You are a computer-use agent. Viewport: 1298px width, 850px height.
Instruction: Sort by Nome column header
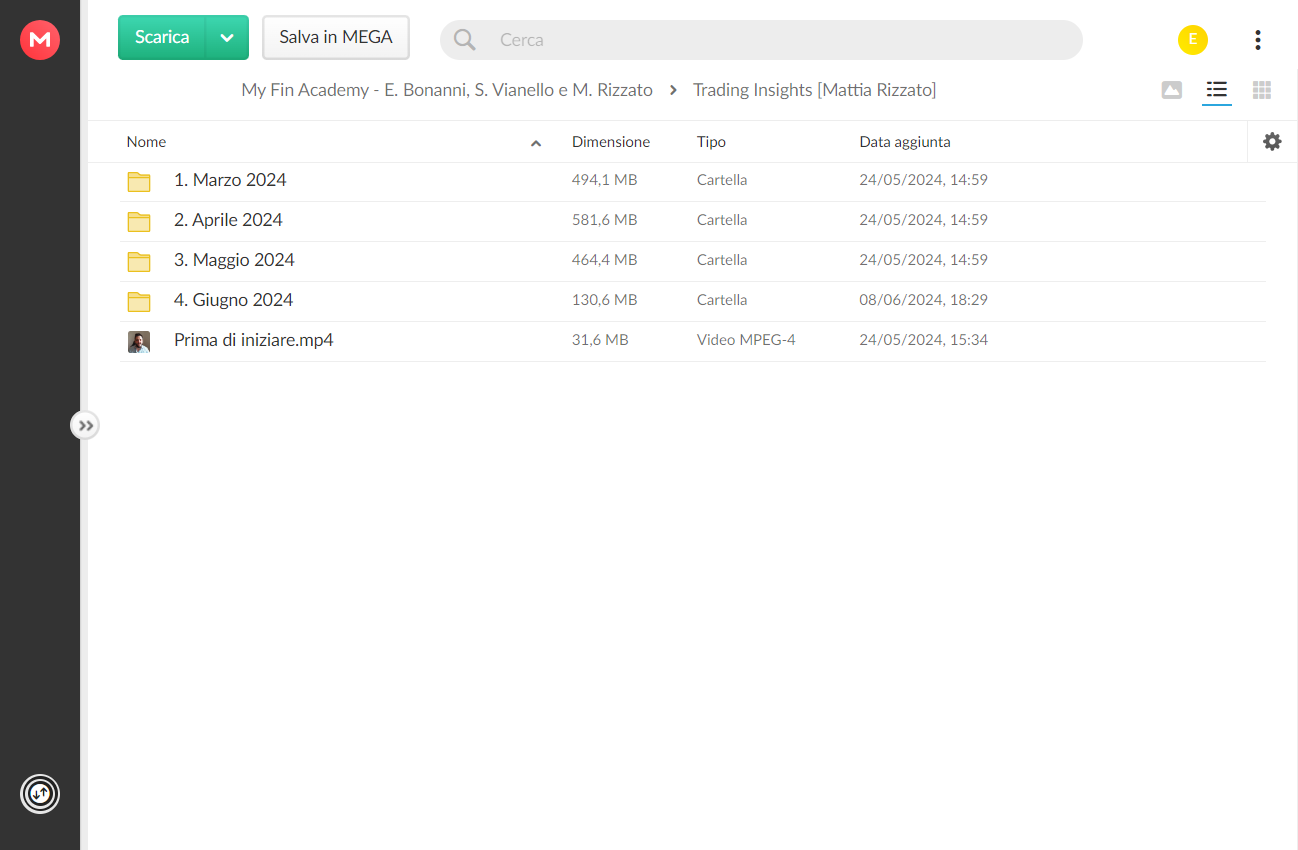(146, 142)
